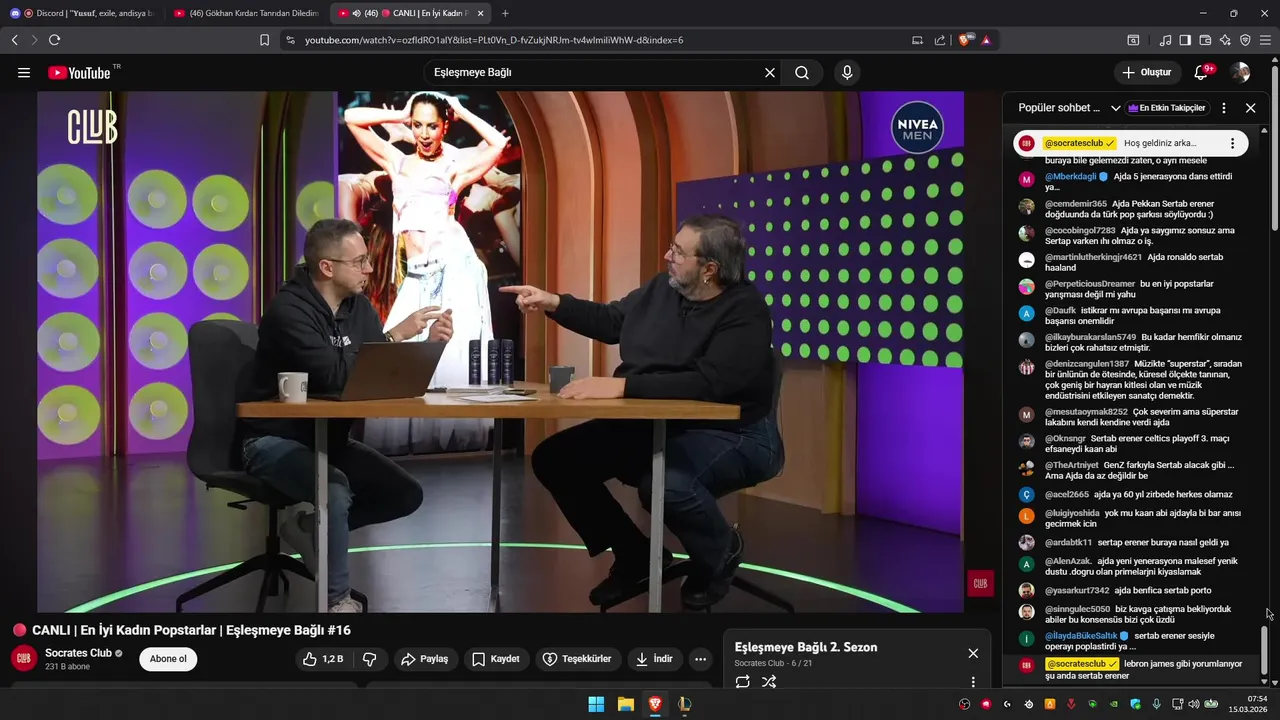Reload the page with refresh icon
The width and height of the screenshot is (1280, 720).
[x=54, y=40]
